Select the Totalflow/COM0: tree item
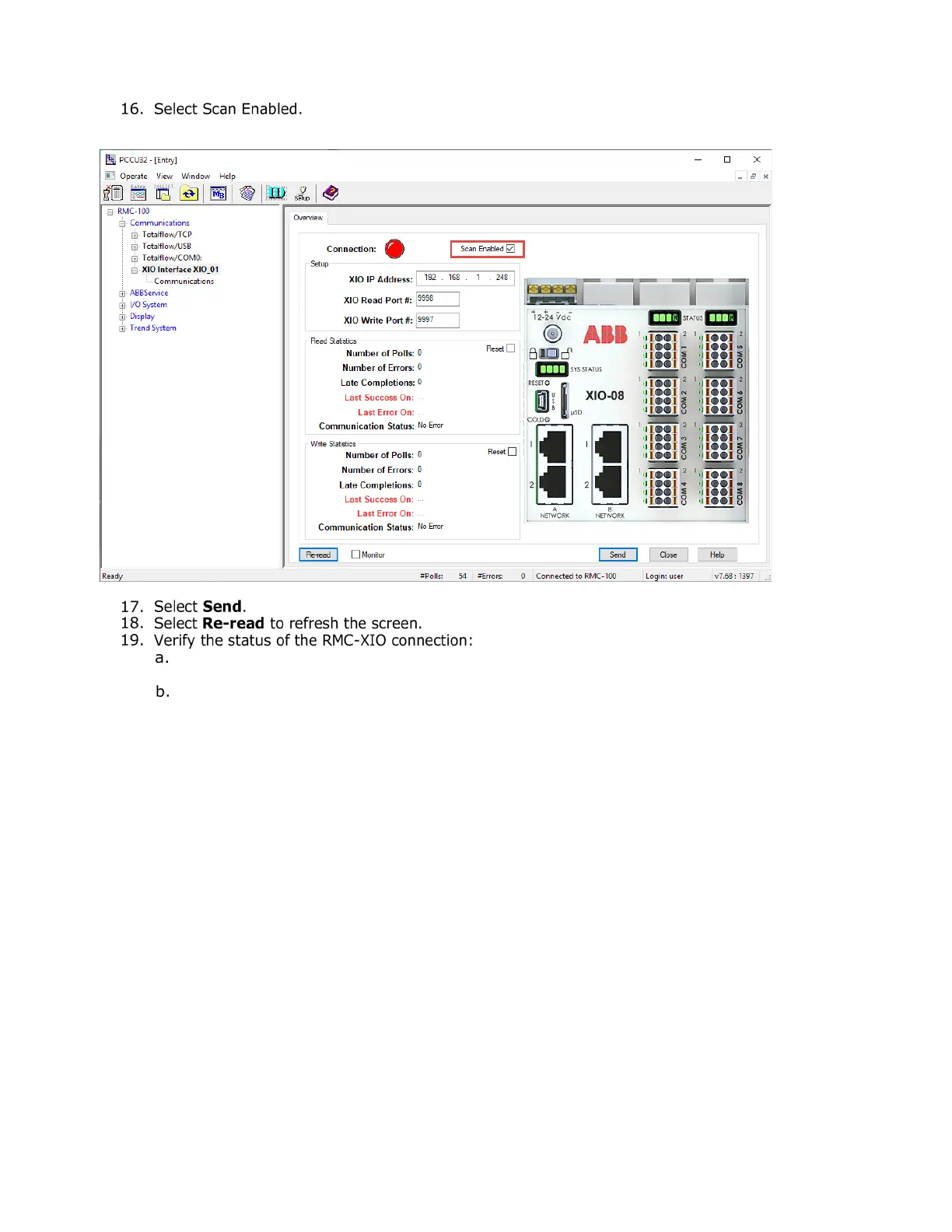 172,258
